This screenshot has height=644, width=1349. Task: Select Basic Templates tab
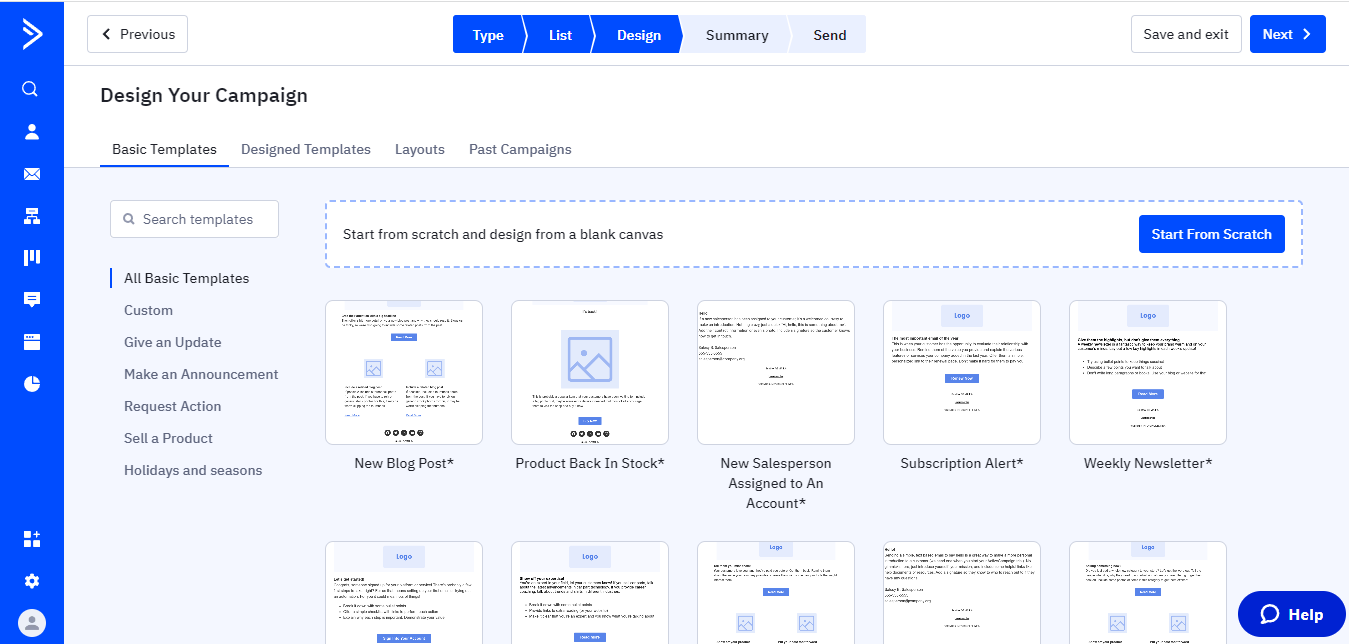[164, 149]
